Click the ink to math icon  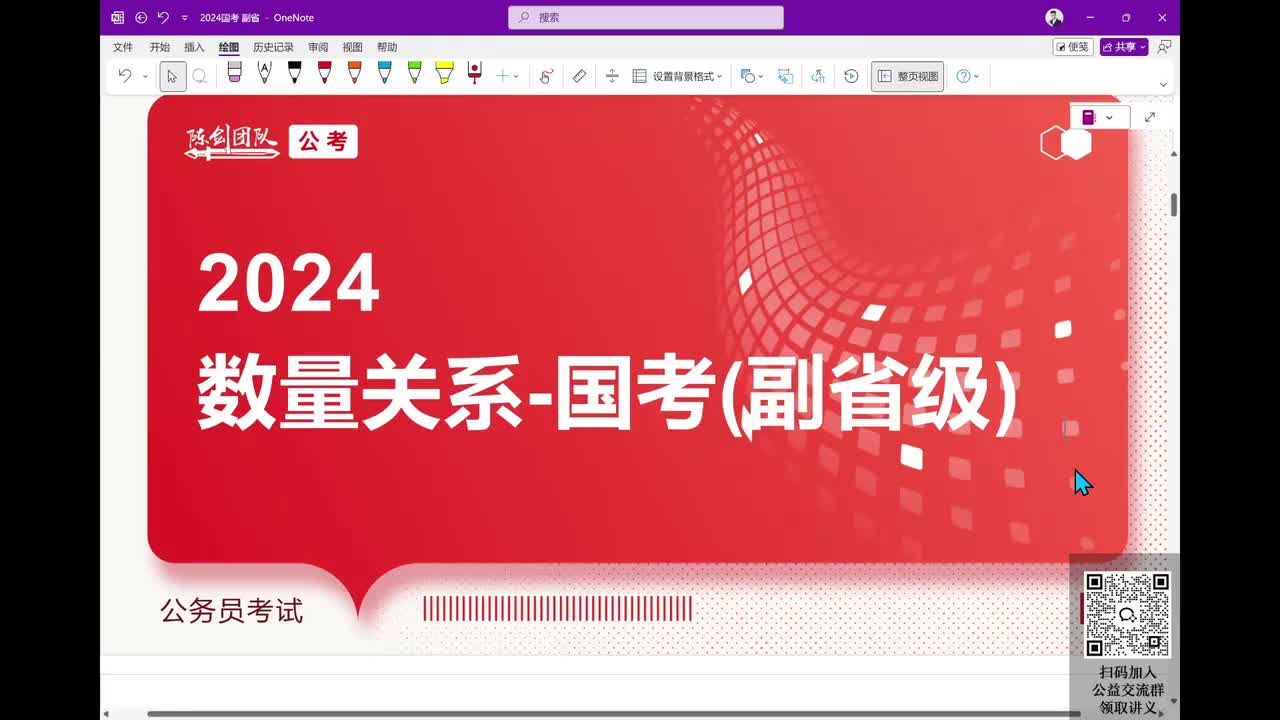point(818,76)
